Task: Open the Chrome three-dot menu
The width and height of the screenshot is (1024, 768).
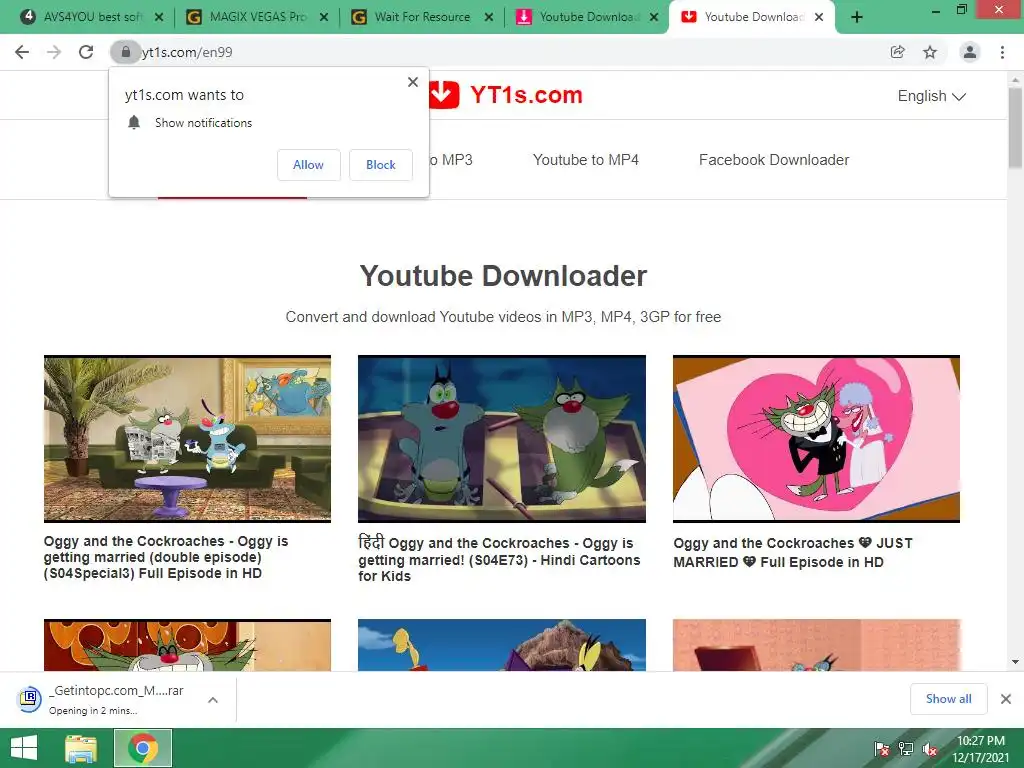Action: point(1002,52)
